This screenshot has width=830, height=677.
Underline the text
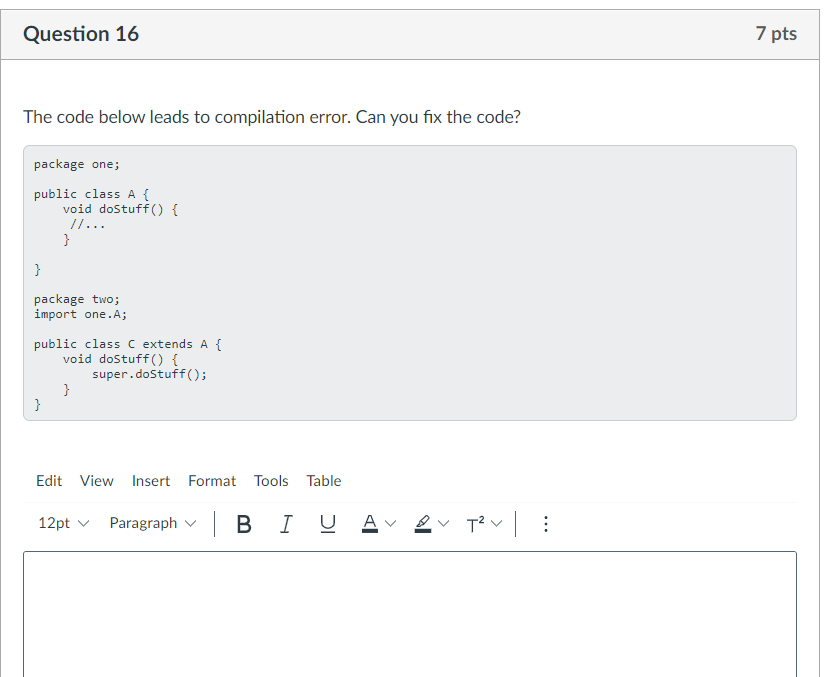(x=328, y=523)
